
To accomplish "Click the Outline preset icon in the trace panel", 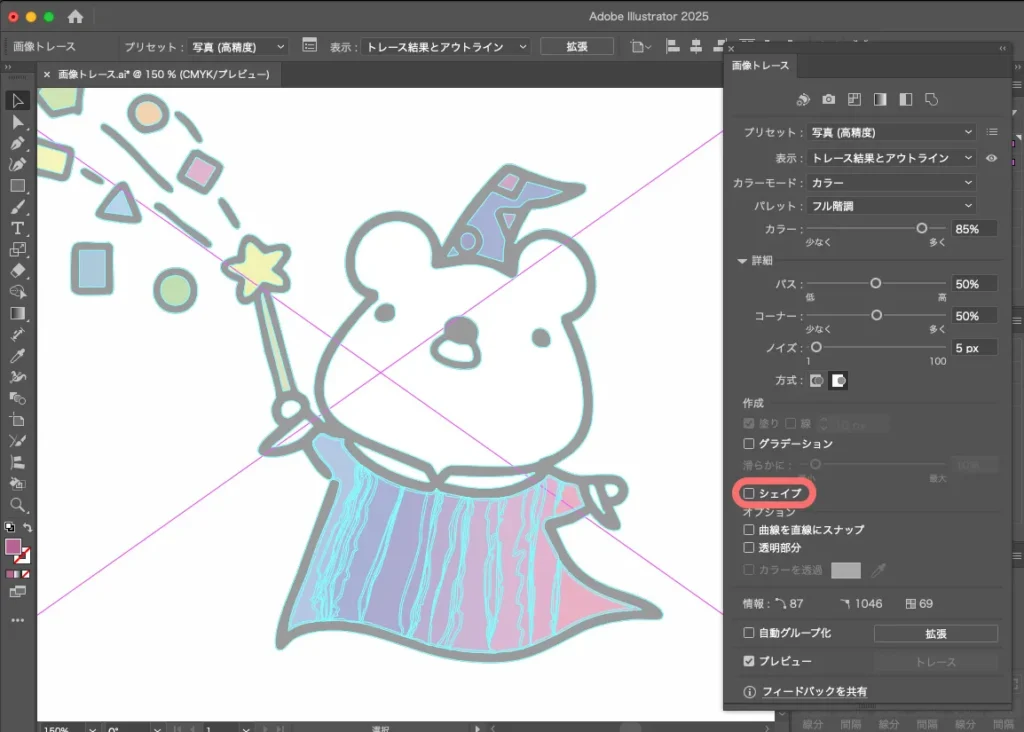I will [x=931, y=100].
